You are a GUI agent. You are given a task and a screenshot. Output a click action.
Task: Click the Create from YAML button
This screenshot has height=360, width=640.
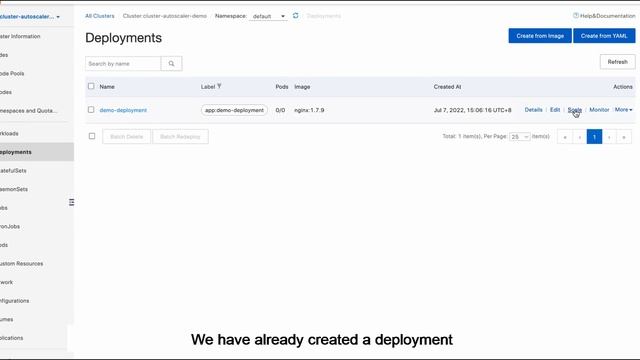[604, 36]
